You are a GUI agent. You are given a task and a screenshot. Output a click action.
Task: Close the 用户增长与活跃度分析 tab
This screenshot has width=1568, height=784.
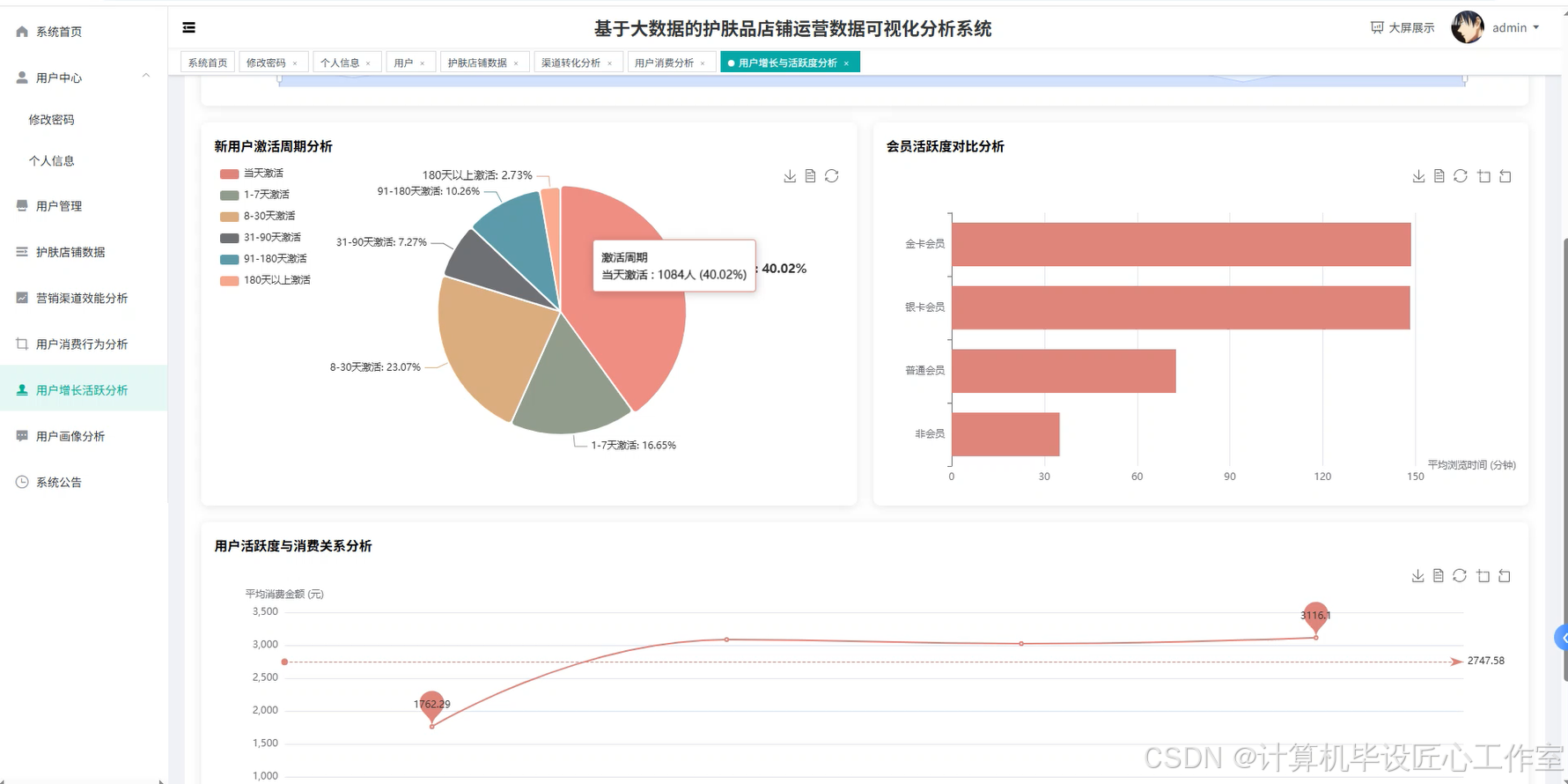click(x=846, y=63)
